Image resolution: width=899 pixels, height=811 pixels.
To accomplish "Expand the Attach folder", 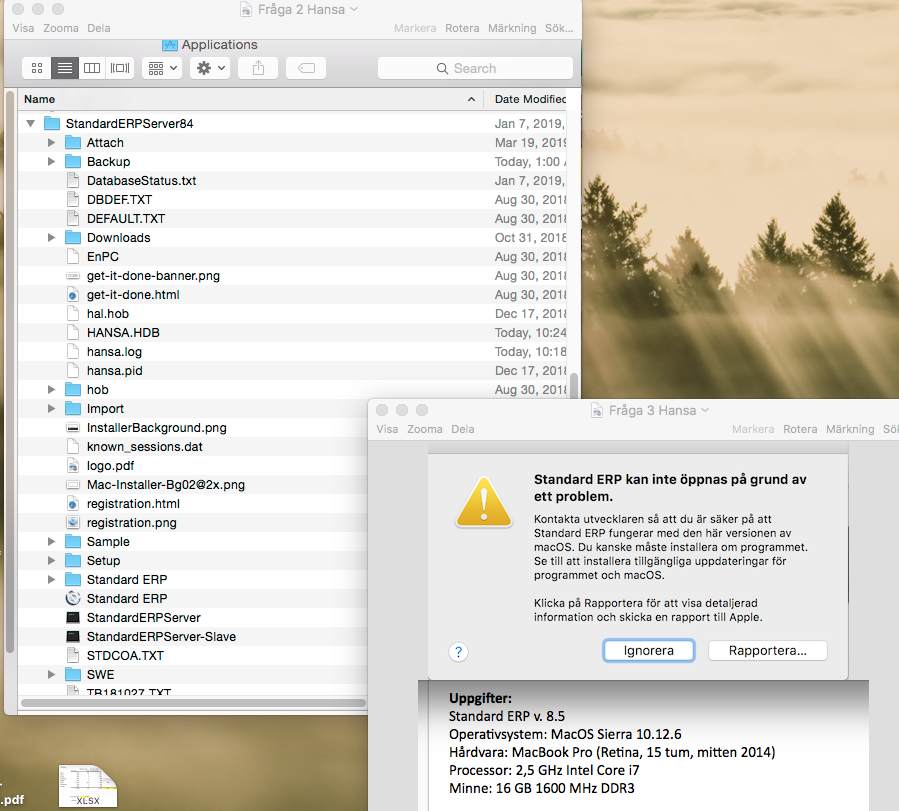I will click(x=51, y=142).
